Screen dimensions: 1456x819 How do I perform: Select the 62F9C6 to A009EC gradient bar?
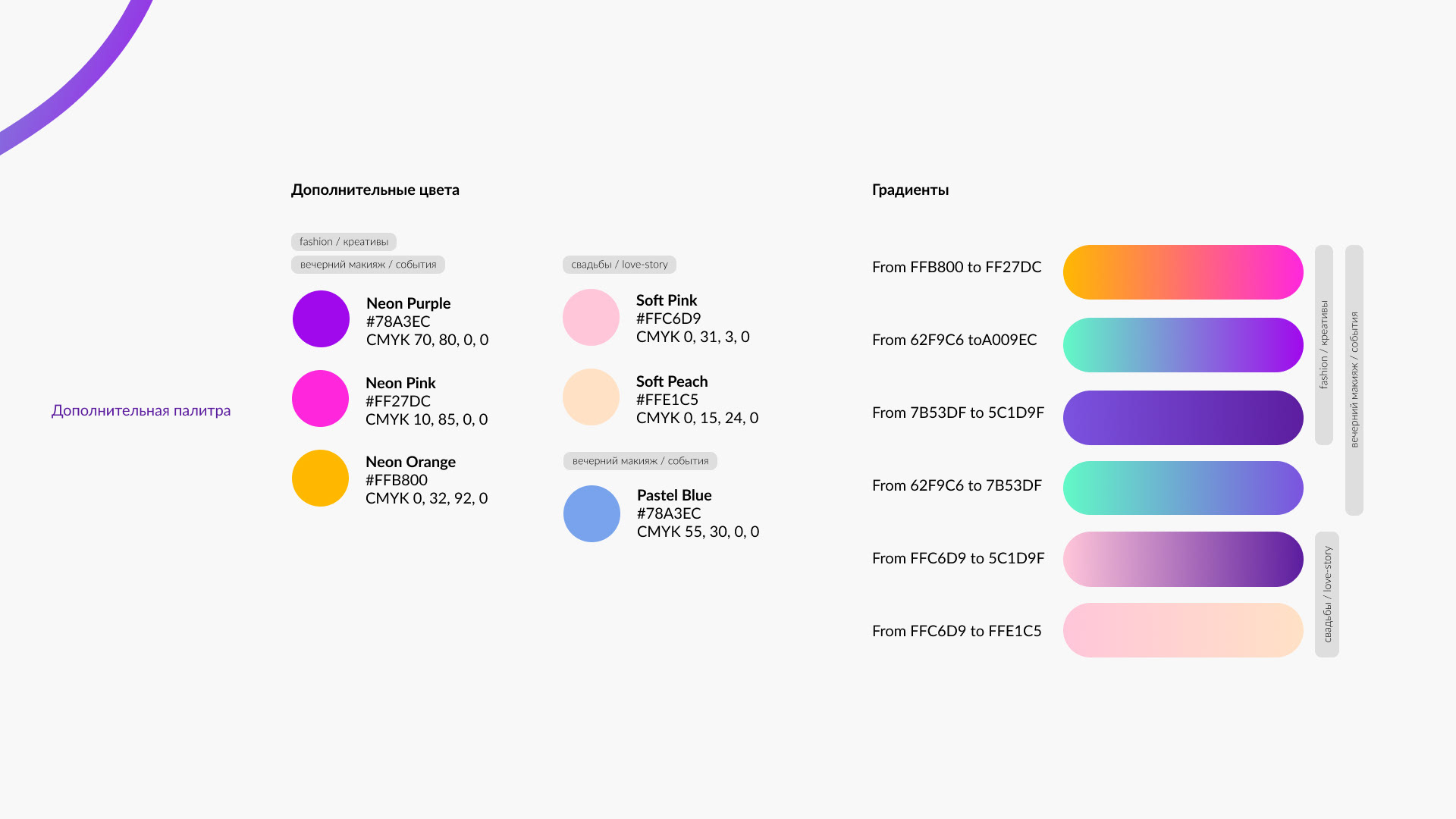point(1183,345)
